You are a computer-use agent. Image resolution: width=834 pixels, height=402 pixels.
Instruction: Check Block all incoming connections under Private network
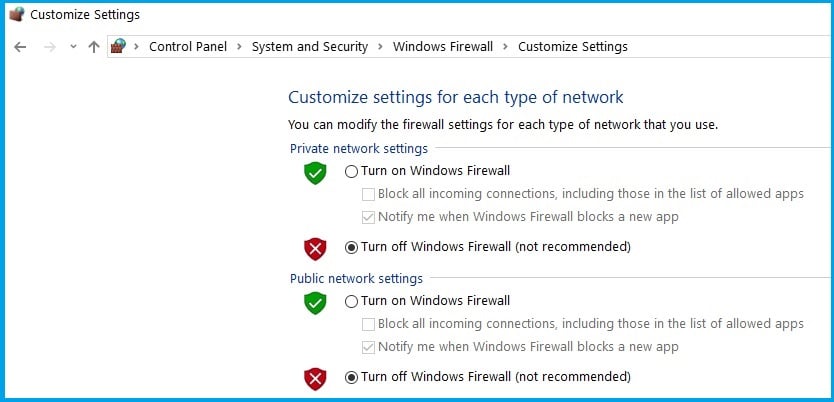tap(368, 195)
